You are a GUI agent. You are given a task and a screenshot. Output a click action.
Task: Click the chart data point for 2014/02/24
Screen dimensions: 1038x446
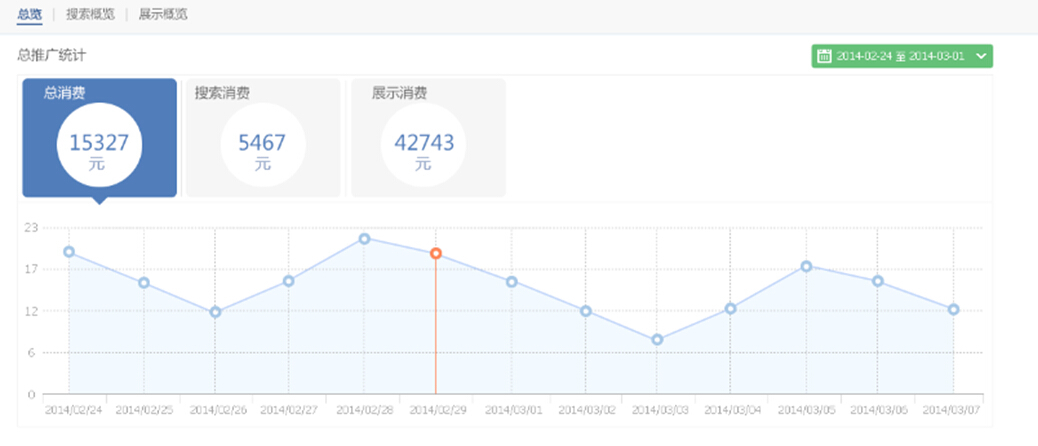69,252
